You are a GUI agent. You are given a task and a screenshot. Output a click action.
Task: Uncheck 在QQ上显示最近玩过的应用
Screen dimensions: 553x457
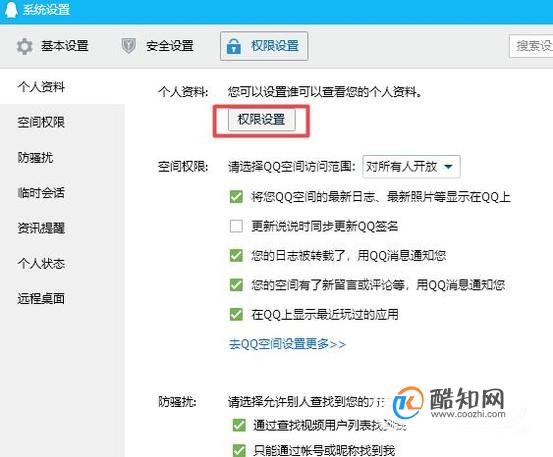(236, 314)
